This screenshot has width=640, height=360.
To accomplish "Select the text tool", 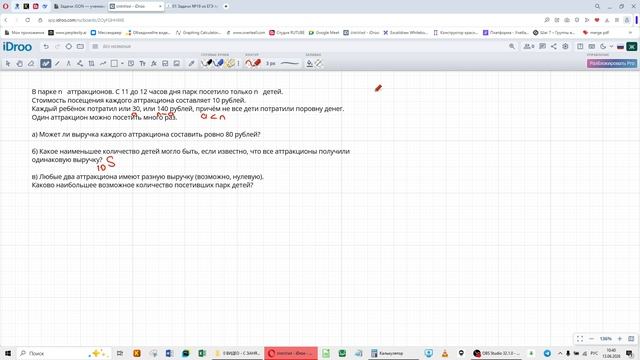I will coord(142,63).
